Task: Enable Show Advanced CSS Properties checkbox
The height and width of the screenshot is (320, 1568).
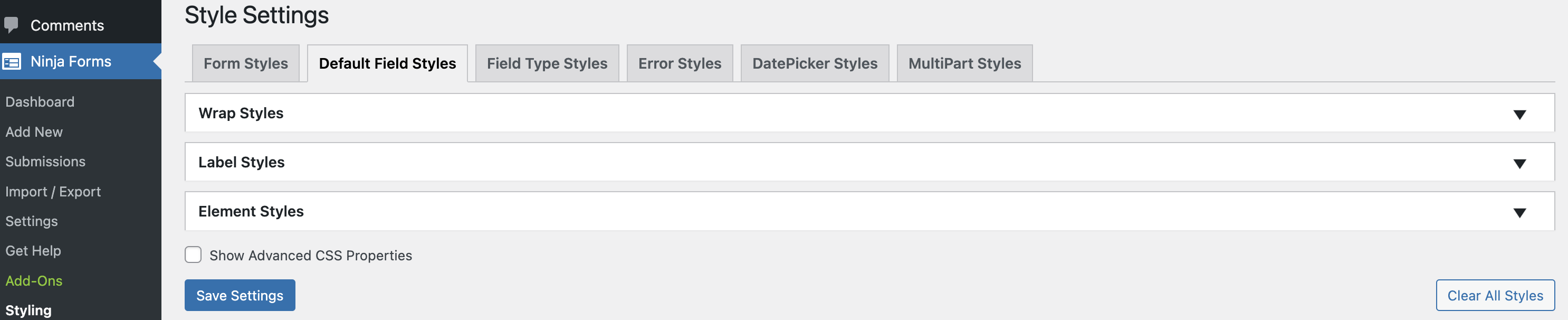Action: pos(193,255)
